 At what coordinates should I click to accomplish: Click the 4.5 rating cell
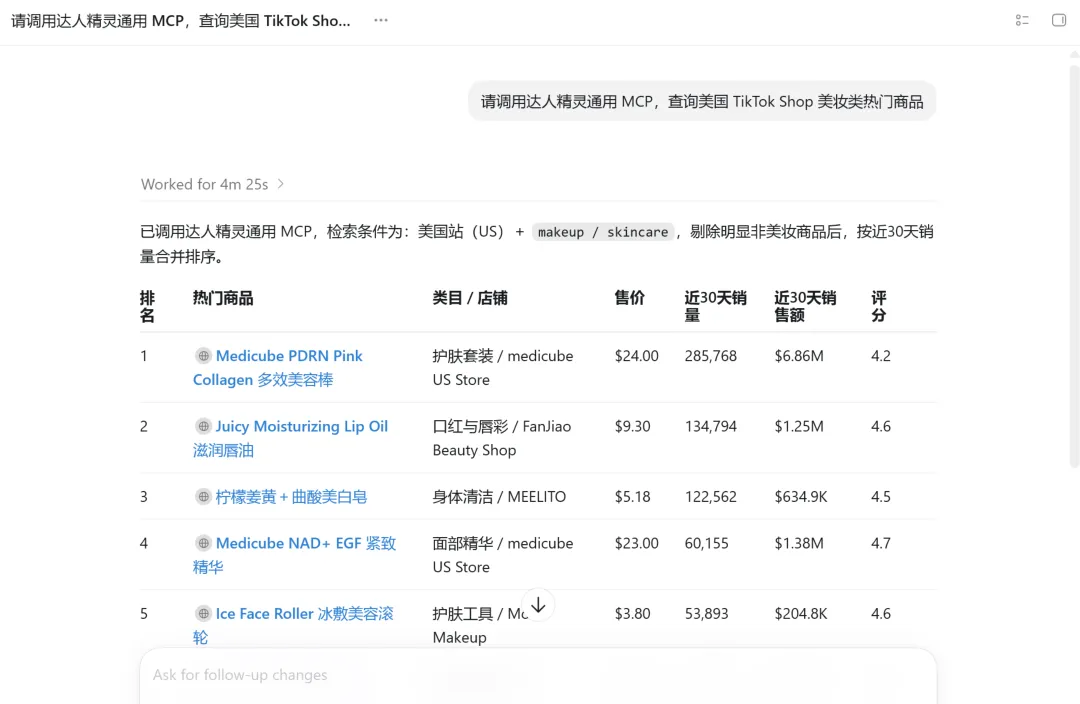[880, 497]
